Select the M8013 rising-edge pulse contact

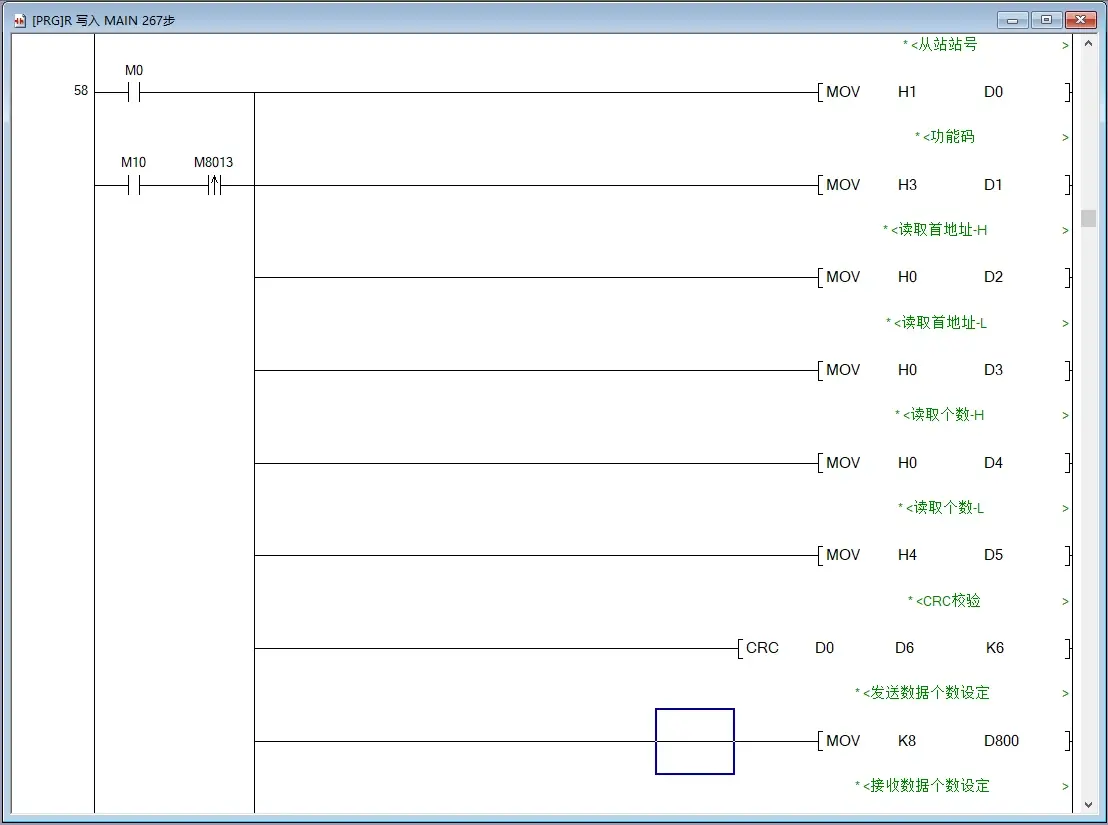(x=214, y=186)
